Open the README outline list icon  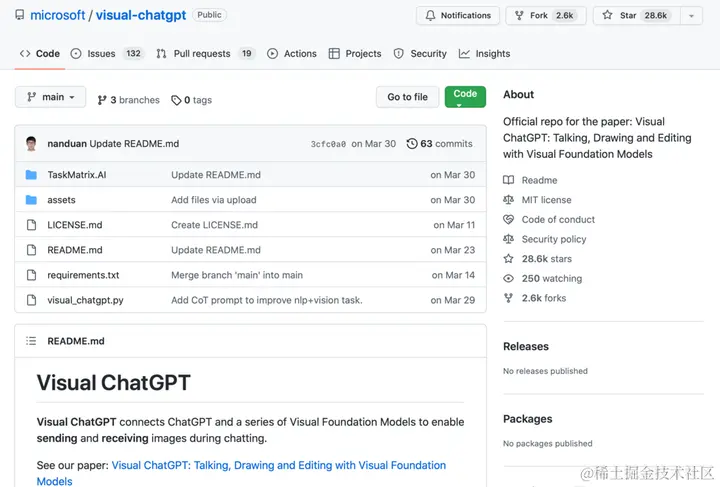(31, 341)
